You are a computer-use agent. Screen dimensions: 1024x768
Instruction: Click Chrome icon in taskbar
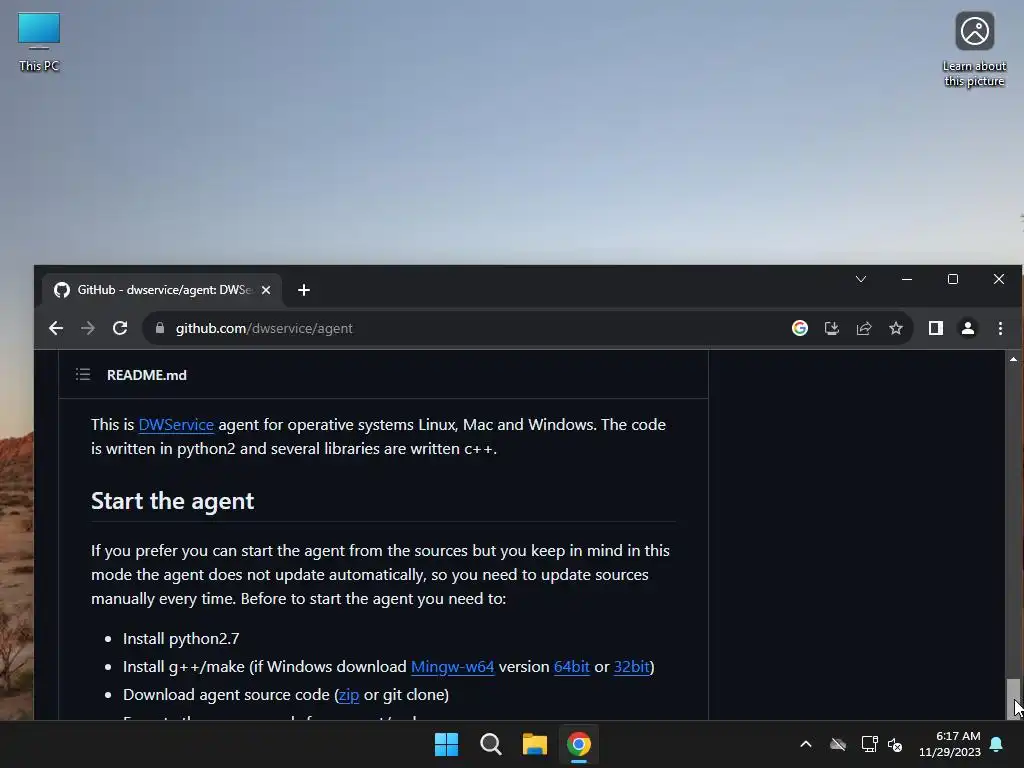(579, 744)
